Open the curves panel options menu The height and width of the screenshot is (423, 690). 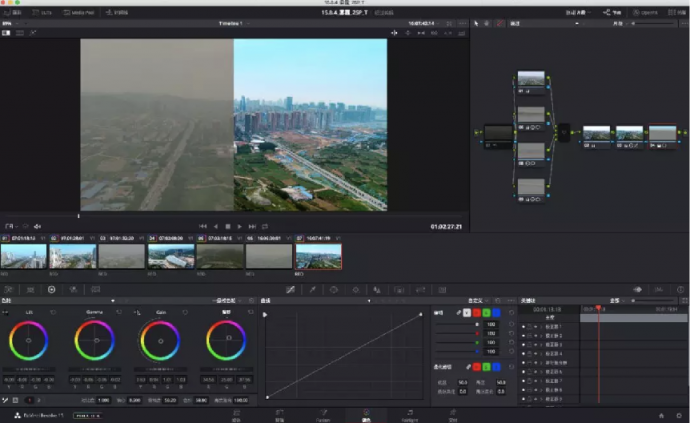[511, 301]
